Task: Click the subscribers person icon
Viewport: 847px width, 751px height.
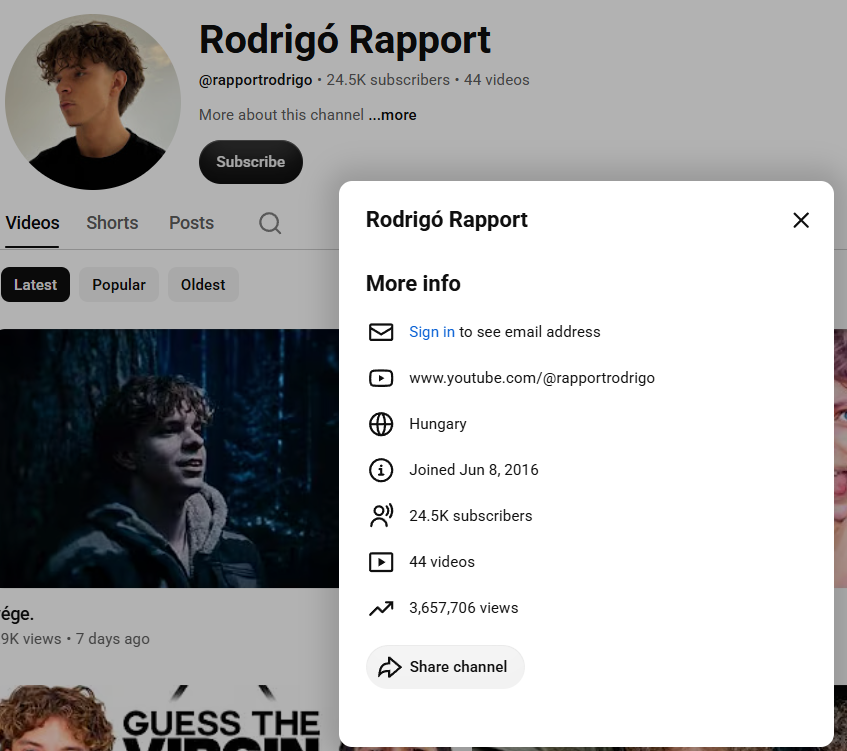Action: tap(381, 516)
